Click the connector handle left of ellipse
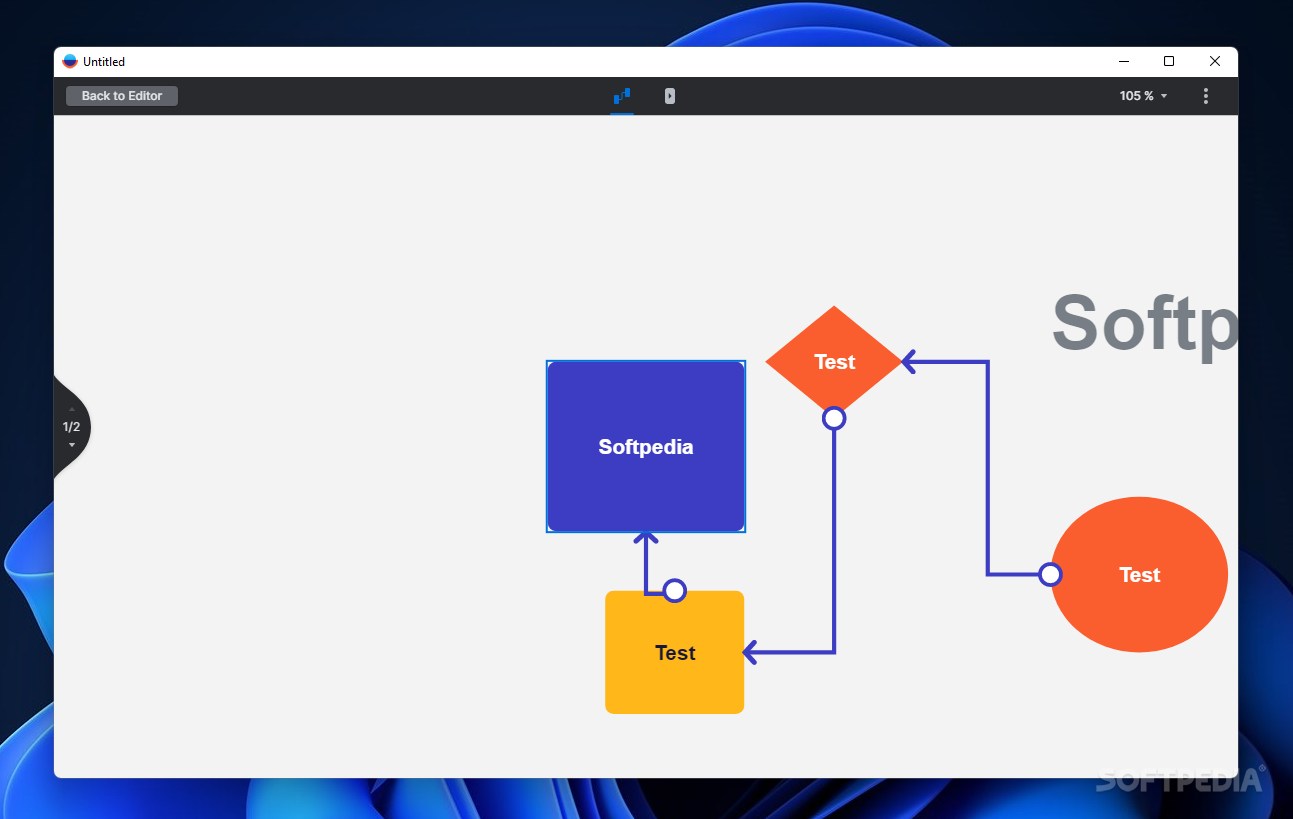1293x819 pixels. 1050,574
